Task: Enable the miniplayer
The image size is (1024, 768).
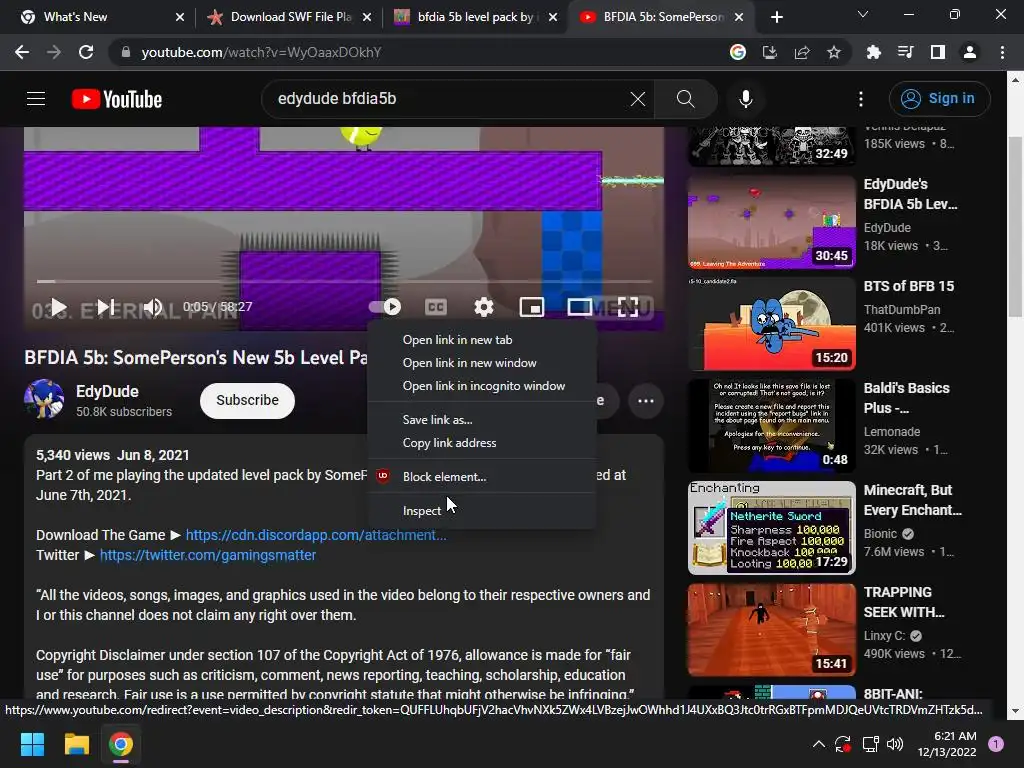Action: click(532, 307)
